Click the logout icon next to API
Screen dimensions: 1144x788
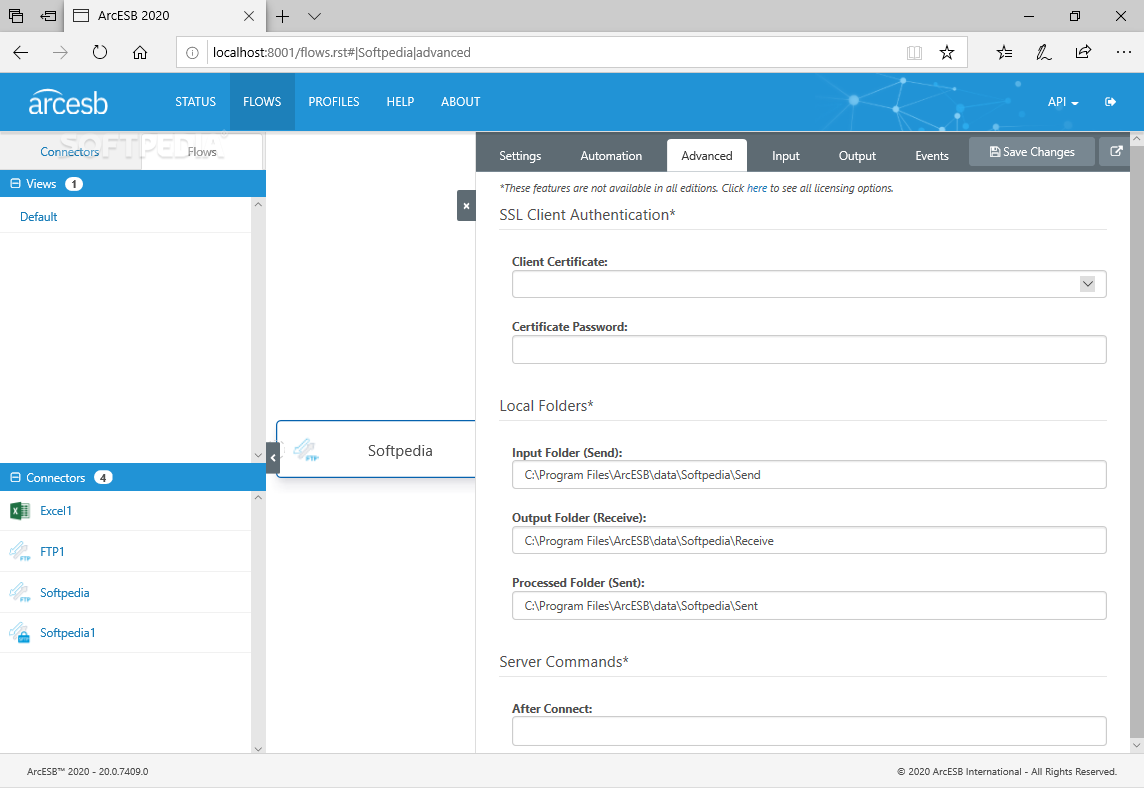[x=1110, y=101]
